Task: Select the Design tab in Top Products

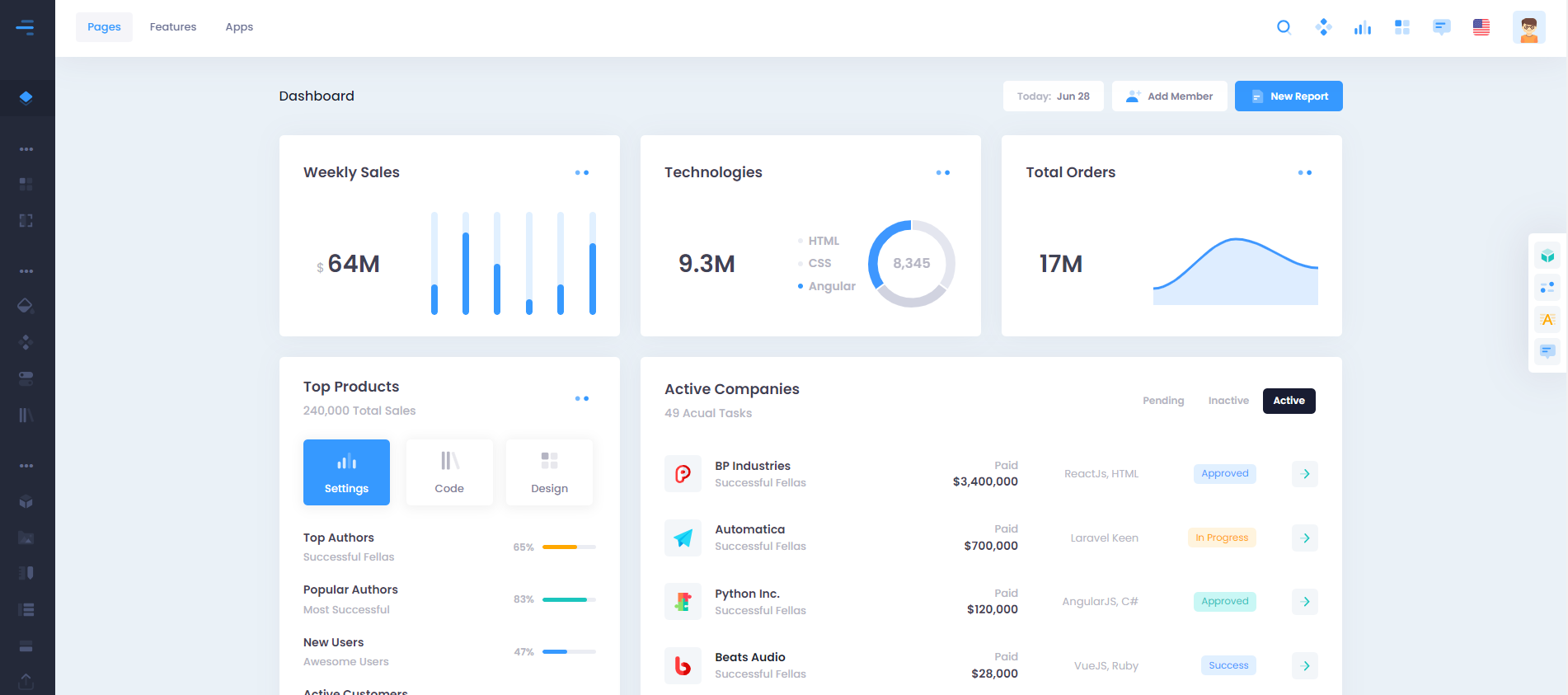Action: [549, 472]
